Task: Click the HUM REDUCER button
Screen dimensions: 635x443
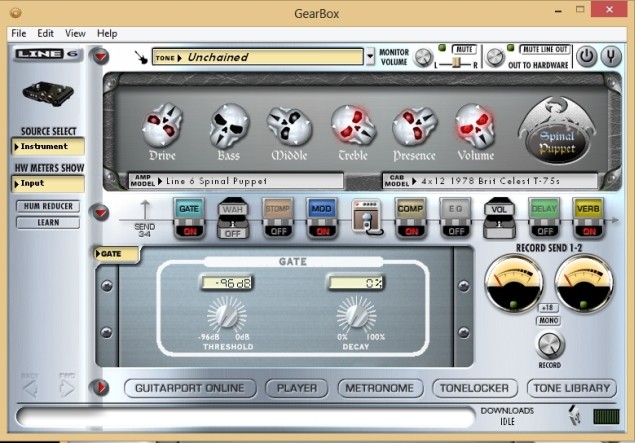Action: tap(48, 206)
